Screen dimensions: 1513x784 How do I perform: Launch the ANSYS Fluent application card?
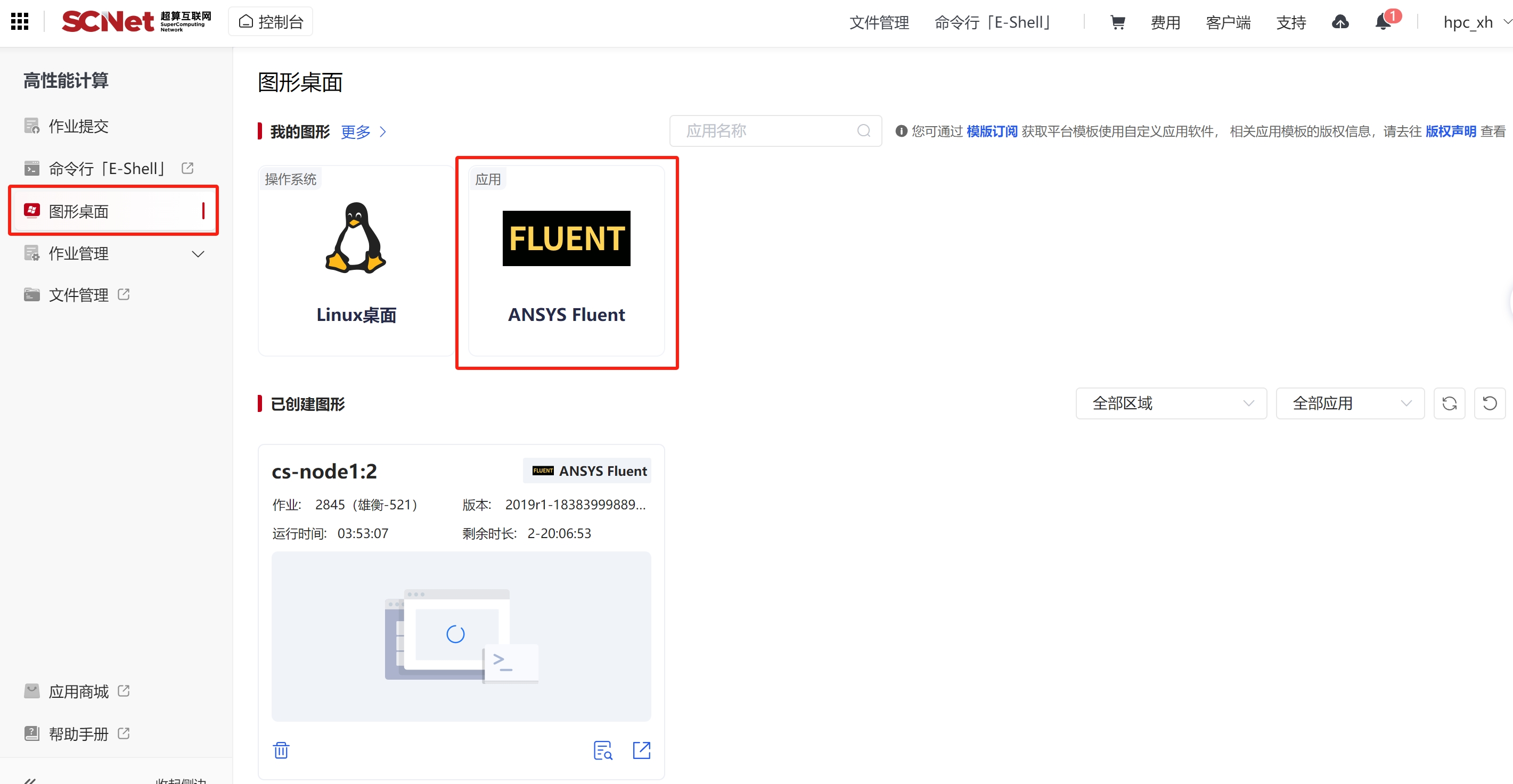[x=566, y=261]
